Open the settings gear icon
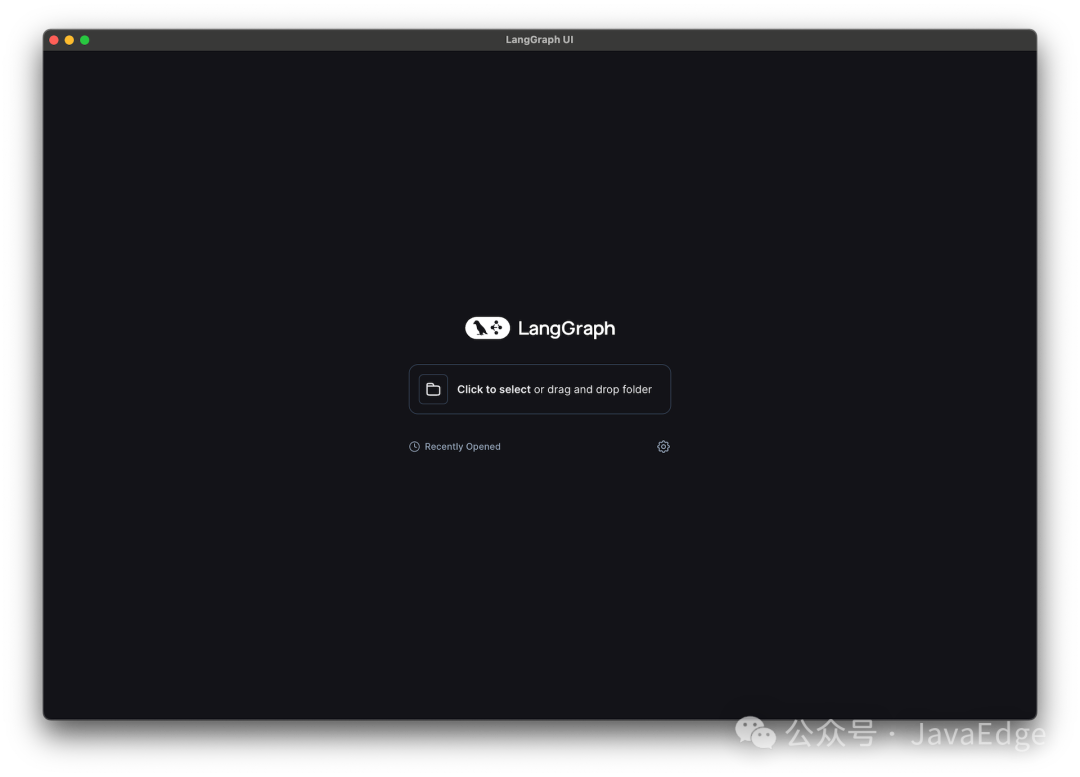The width and height of the screenshot is (1080, 777). [x=663, y=446]
